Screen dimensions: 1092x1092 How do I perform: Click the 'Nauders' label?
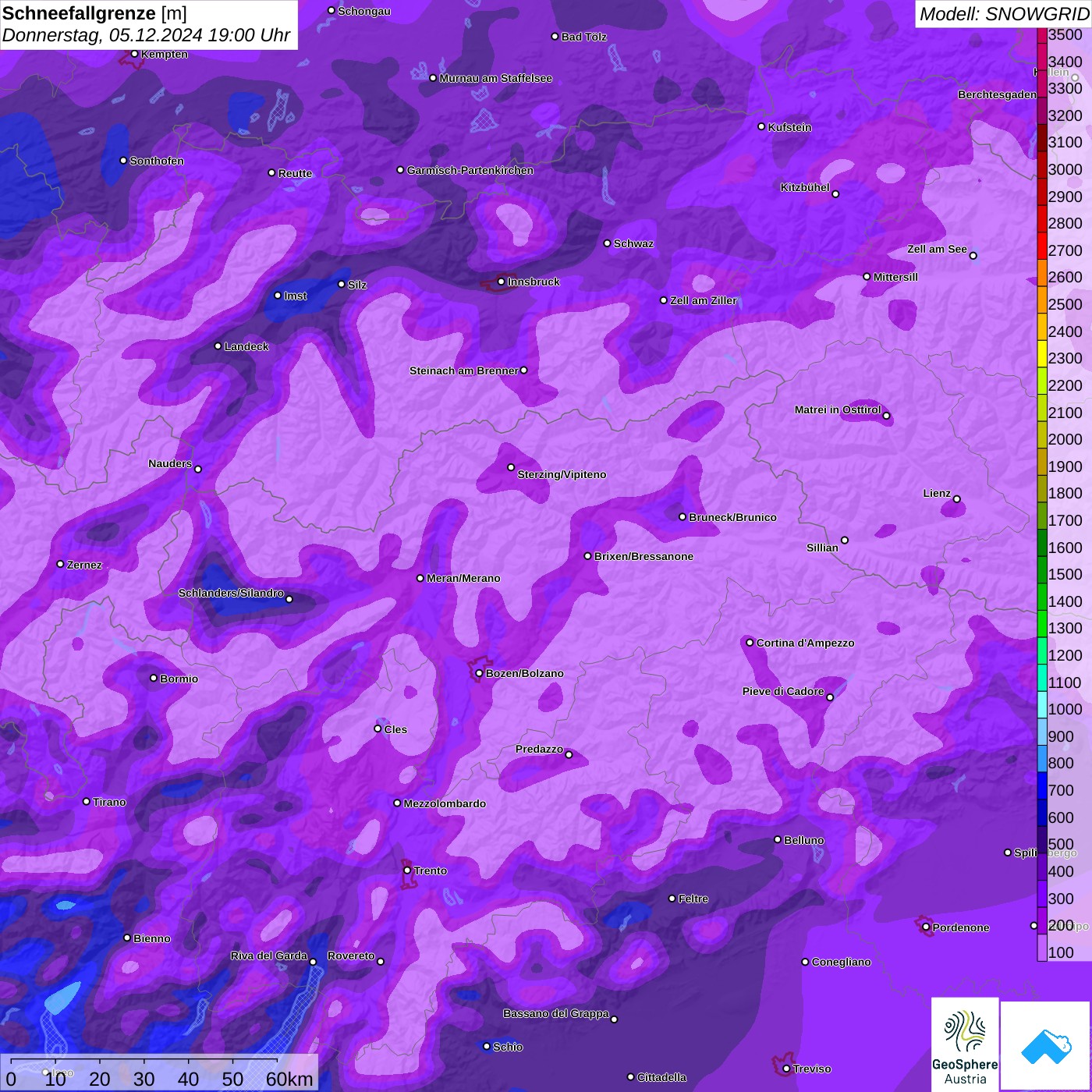point(170,463)
